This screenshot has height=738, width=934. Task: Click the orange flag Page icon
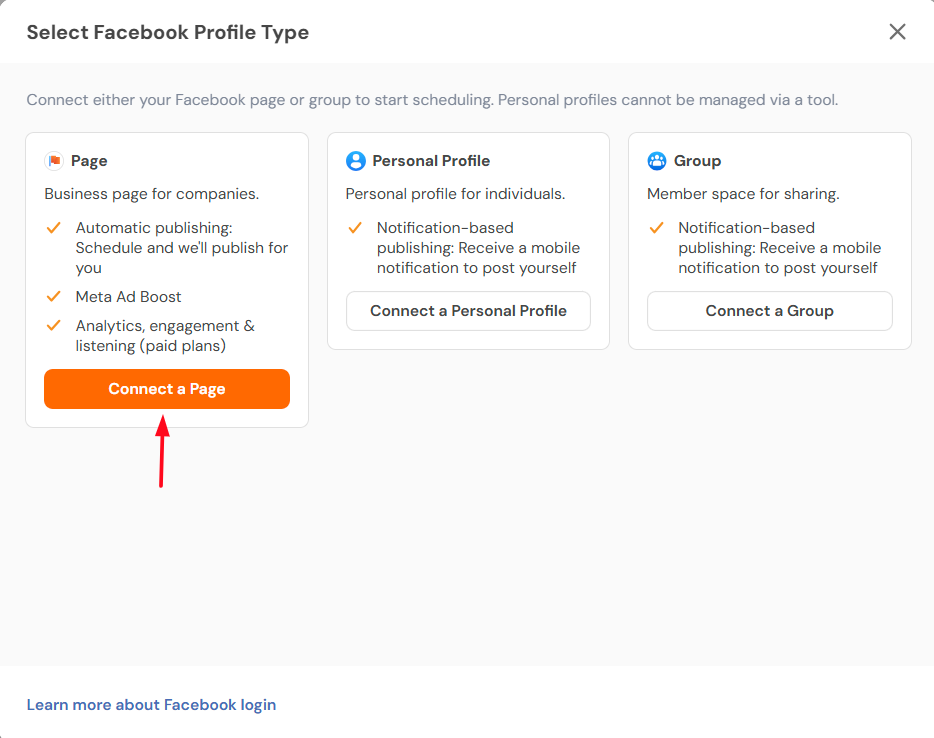[x=54, y=161]
